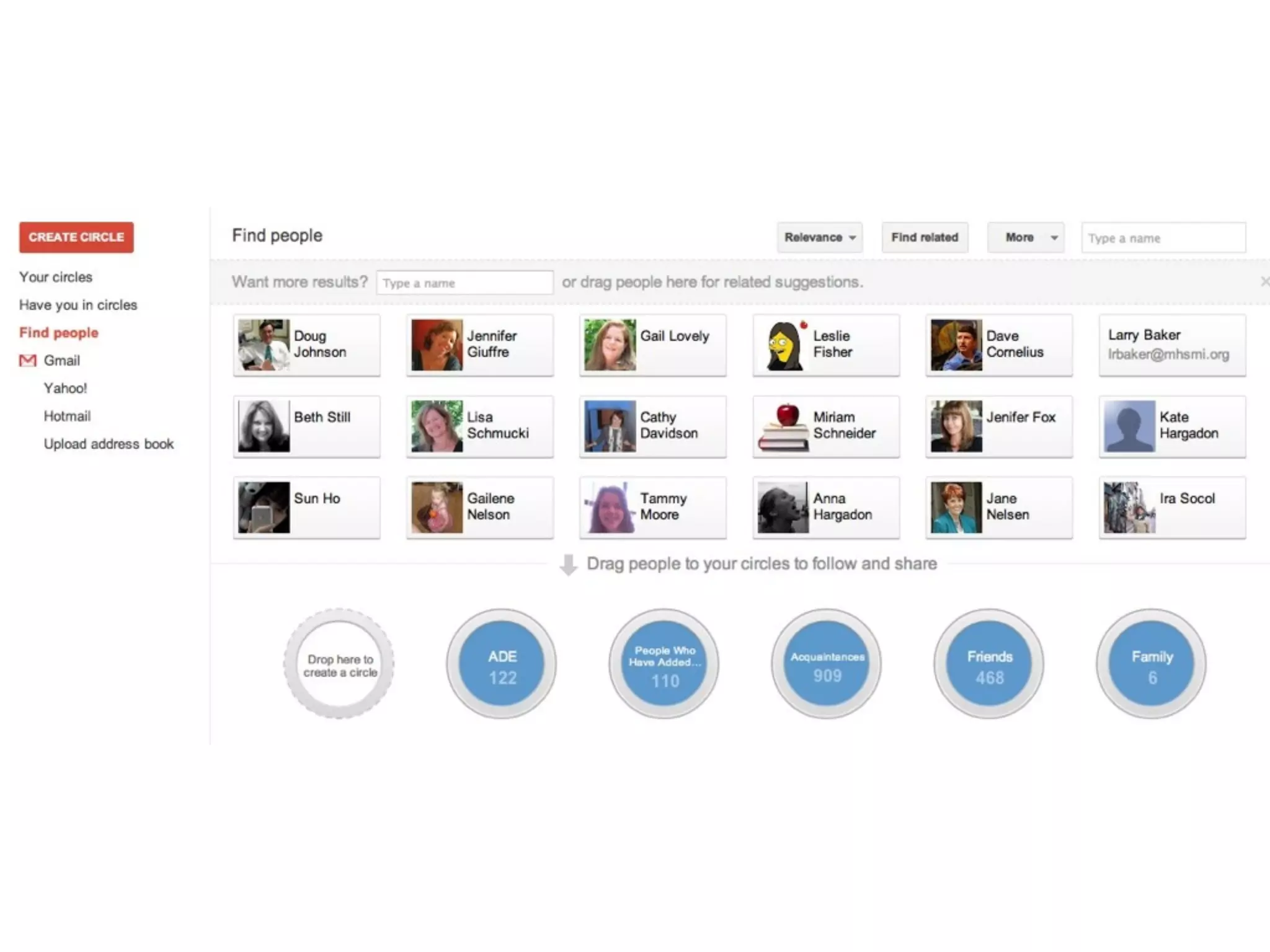This screenshot has height=952, width=1270.
Task: Click the 'Drop here to create a circle' circle
Action: [x=339, y=664]
